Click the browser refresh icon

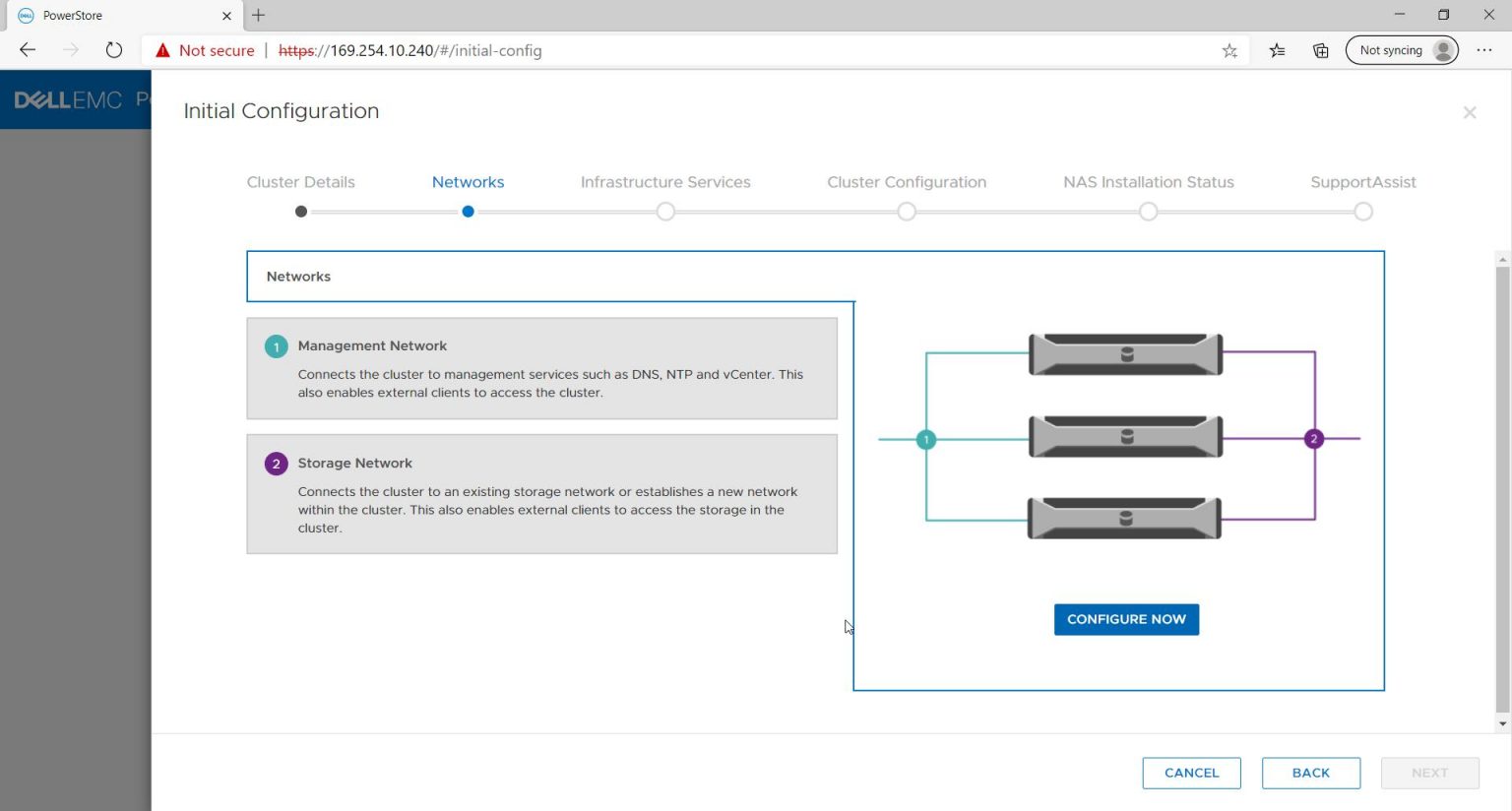(x=113, y=49)
